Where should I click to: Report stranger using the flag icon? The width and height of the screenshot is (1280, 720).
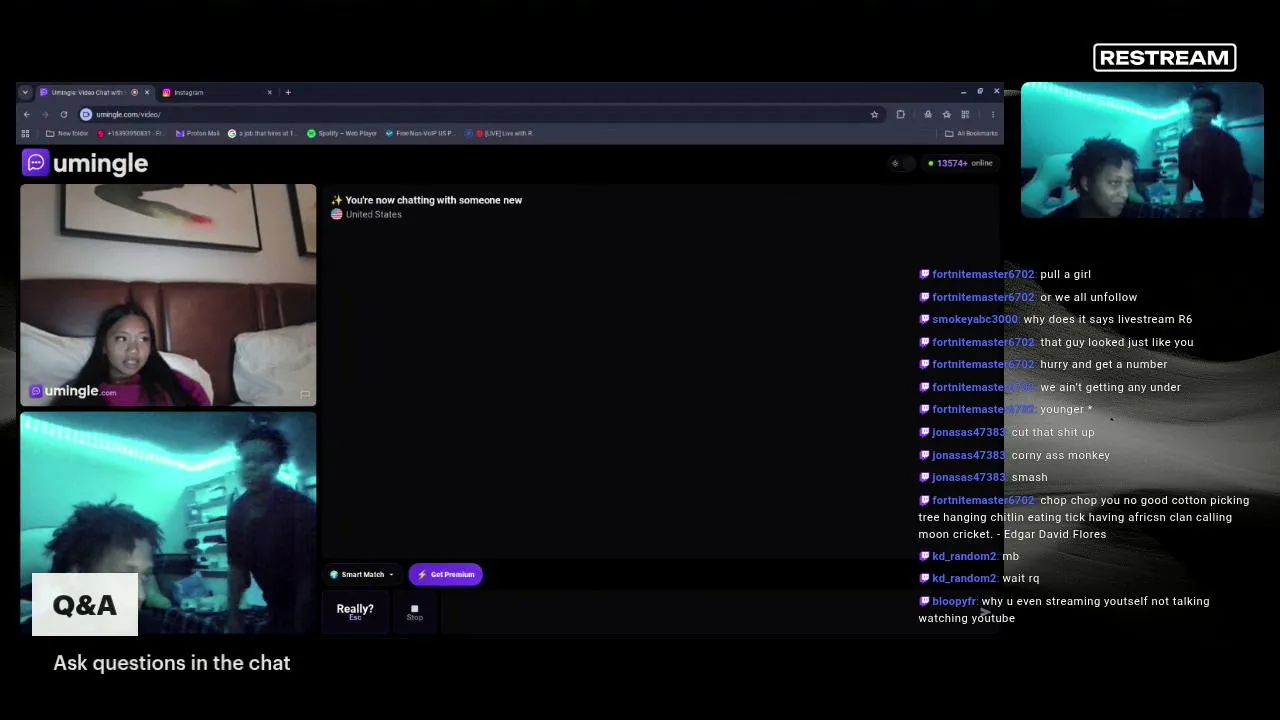point(305,395)
